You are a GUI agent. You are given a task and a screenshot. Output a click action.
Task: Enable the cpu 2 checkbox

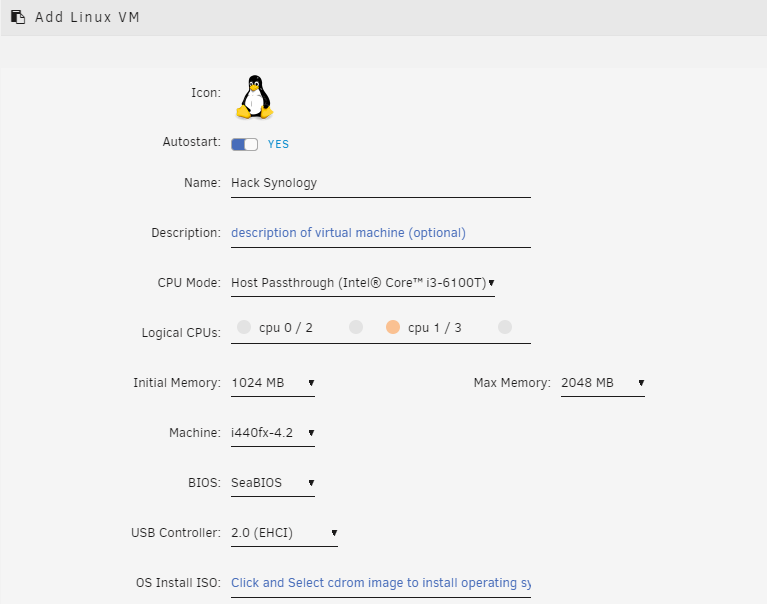click(355, 327)
